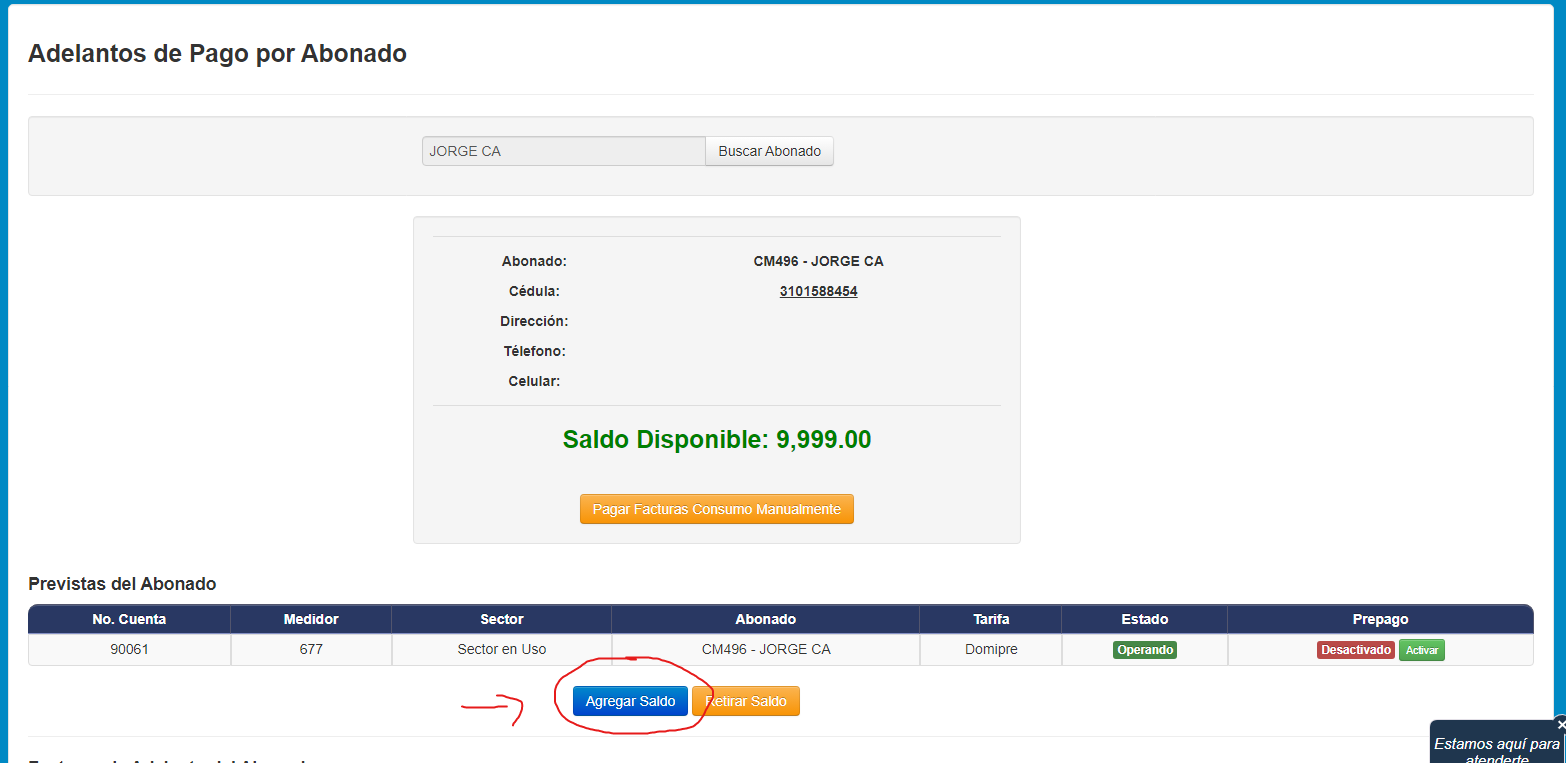This screenshot has height=763, width=1566.
Task: Close the chat widget with the X icon
Action: (x=1561, y=724)
